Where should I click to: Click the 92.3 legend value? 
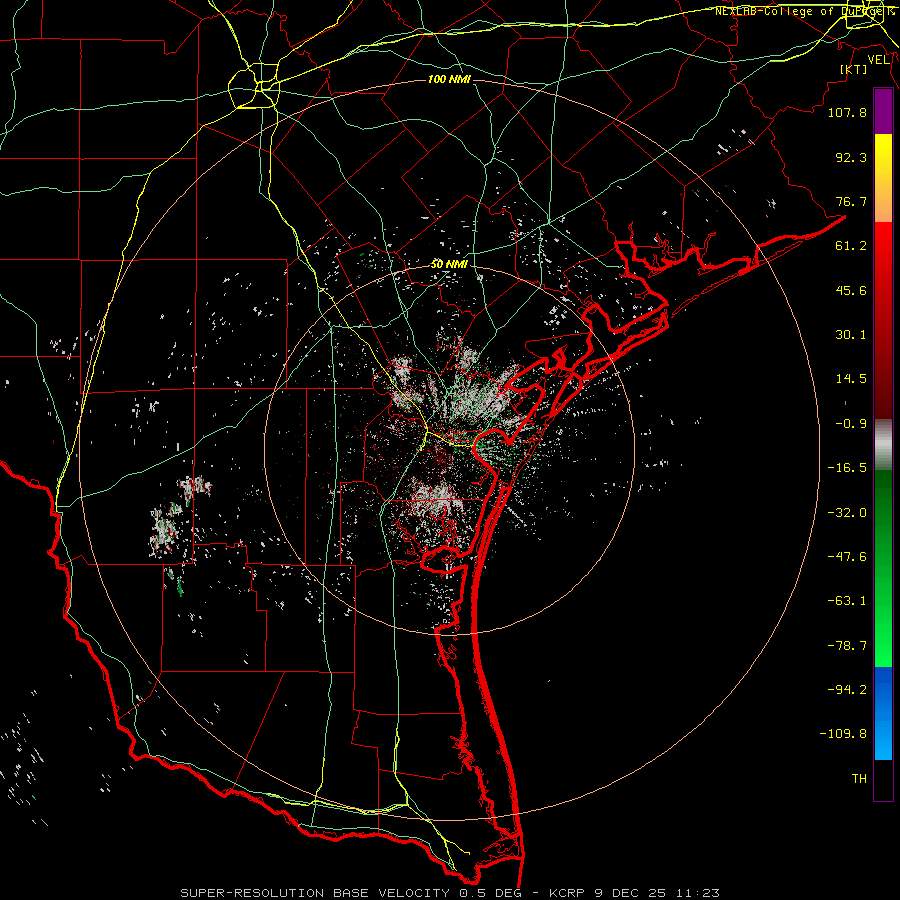[851, 157]
